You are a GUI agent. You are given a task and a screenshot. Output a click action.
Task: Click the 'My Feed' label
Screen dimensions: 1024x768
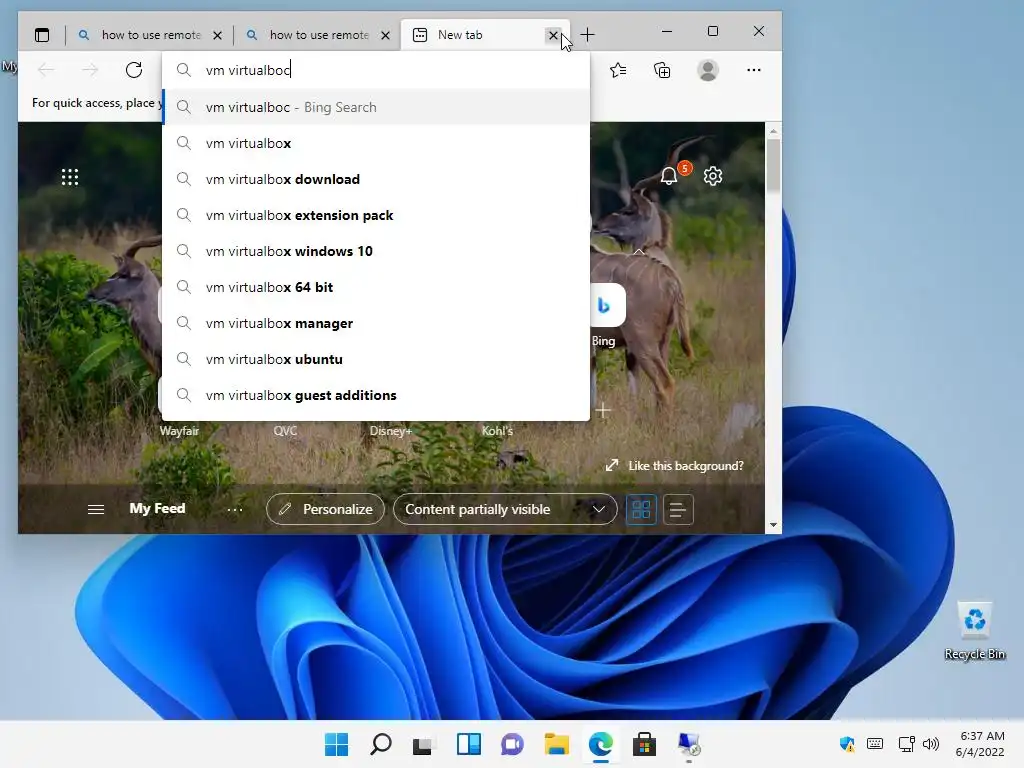coord(157,508)
